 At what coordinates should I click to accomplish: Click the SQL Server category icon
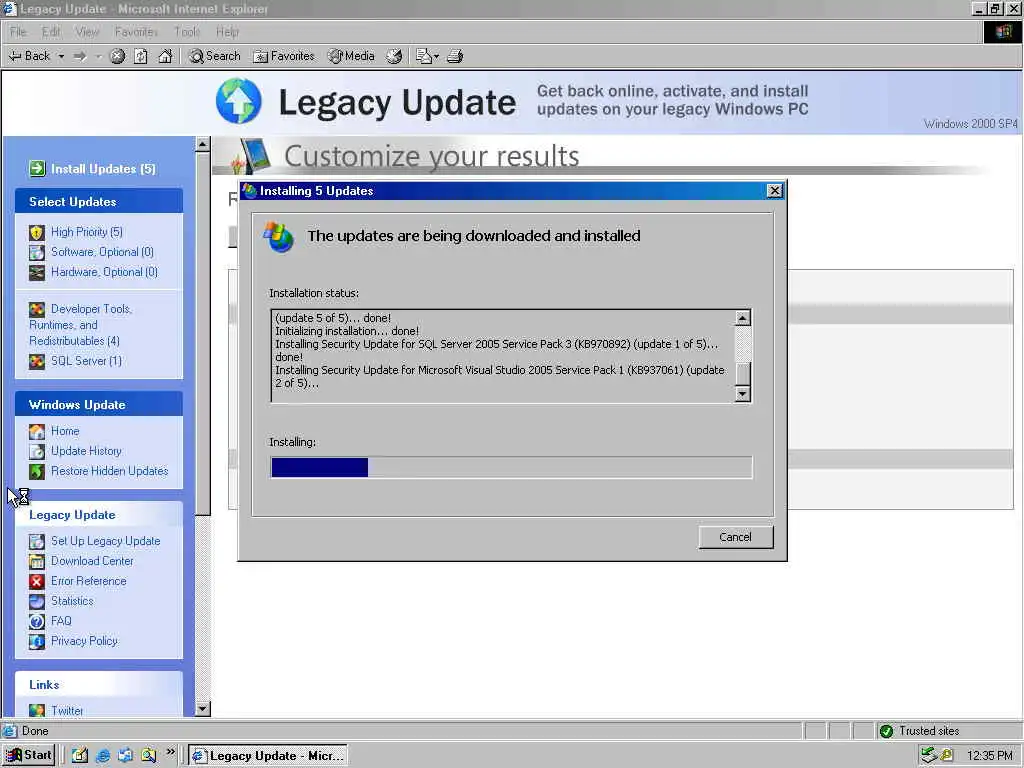(37, 361)
